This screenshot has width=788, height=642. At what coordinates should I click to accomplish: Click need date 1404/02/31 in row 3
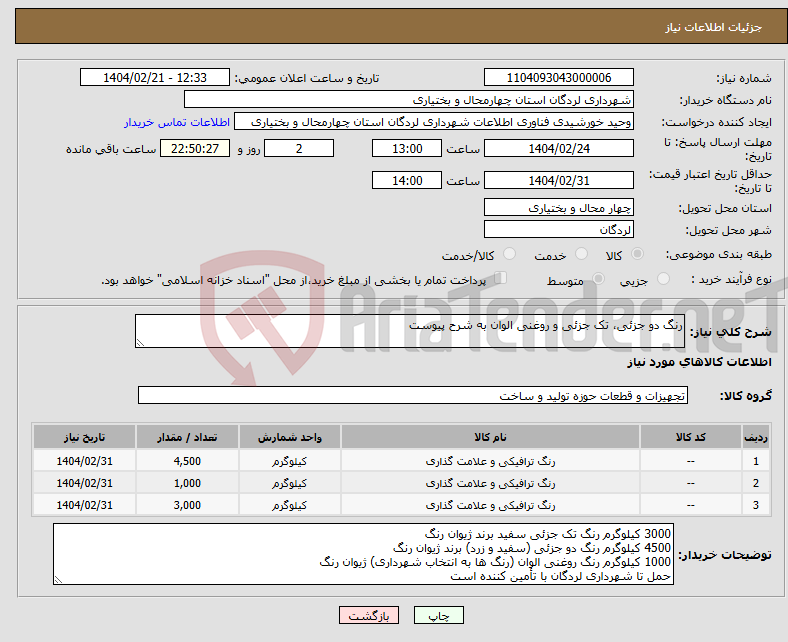tap(84, 505)
